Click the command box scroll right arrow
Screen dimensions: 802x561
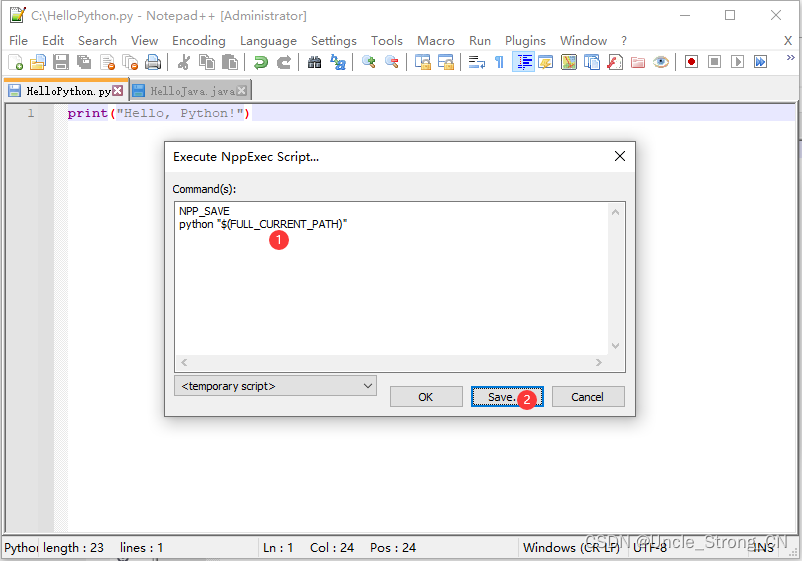(598, 362)
